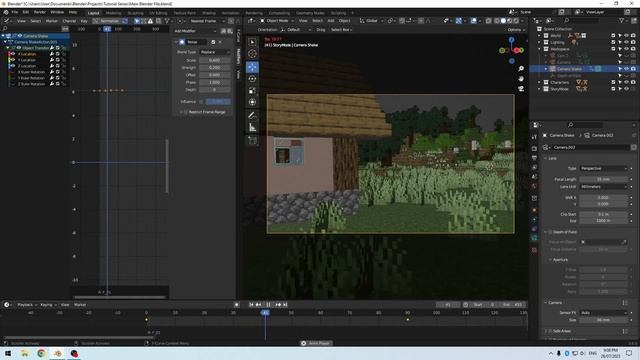The image size is (640, 360).
Task: Open the Render properties tab icon
Action: click(534, 148)
